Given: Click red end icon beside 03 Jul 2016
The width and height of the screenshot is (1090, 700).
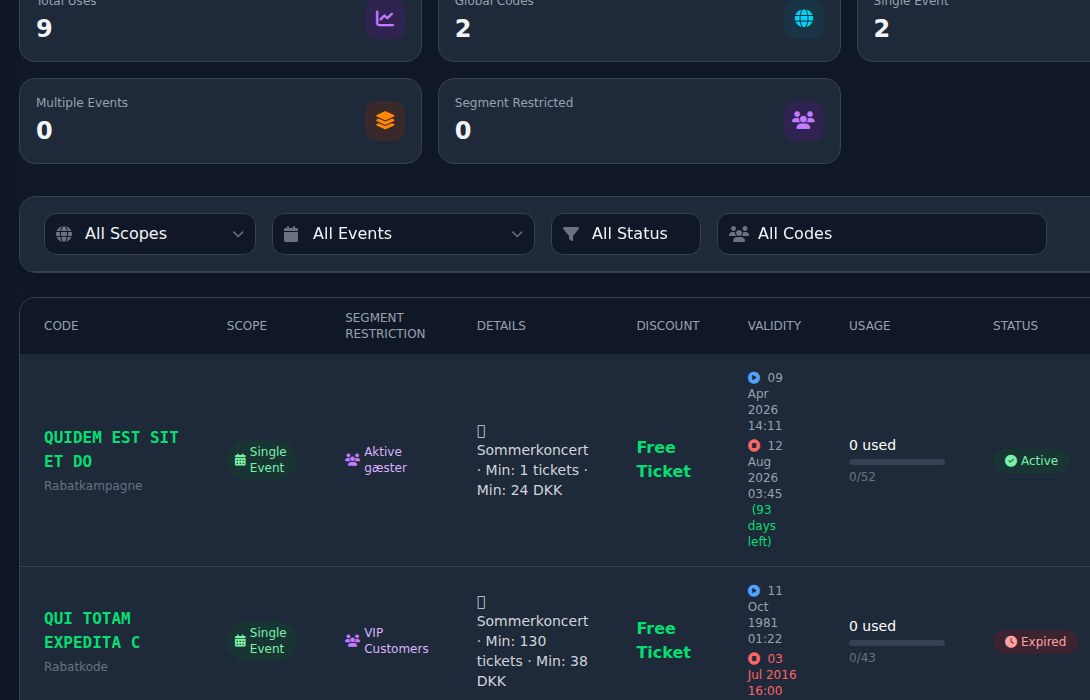Looking at the screenshot, I should [x=754, y=658].
